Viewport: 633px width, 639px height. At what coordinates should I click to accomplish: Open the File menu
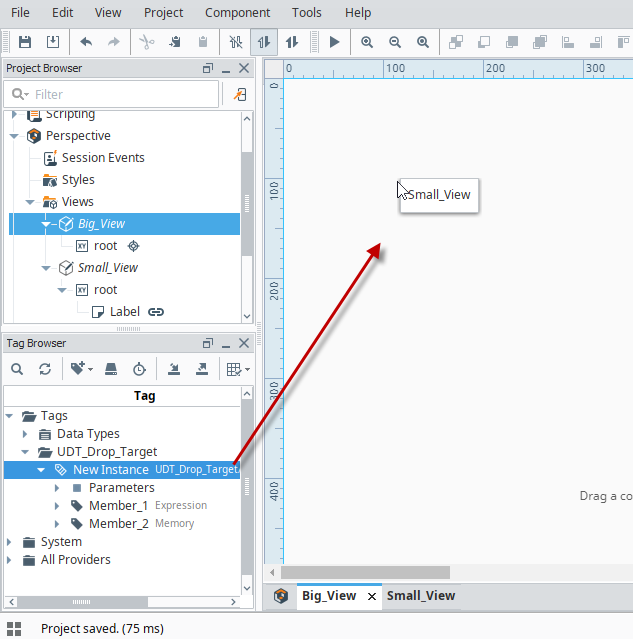pyautogui.click(x=20, y=13)
